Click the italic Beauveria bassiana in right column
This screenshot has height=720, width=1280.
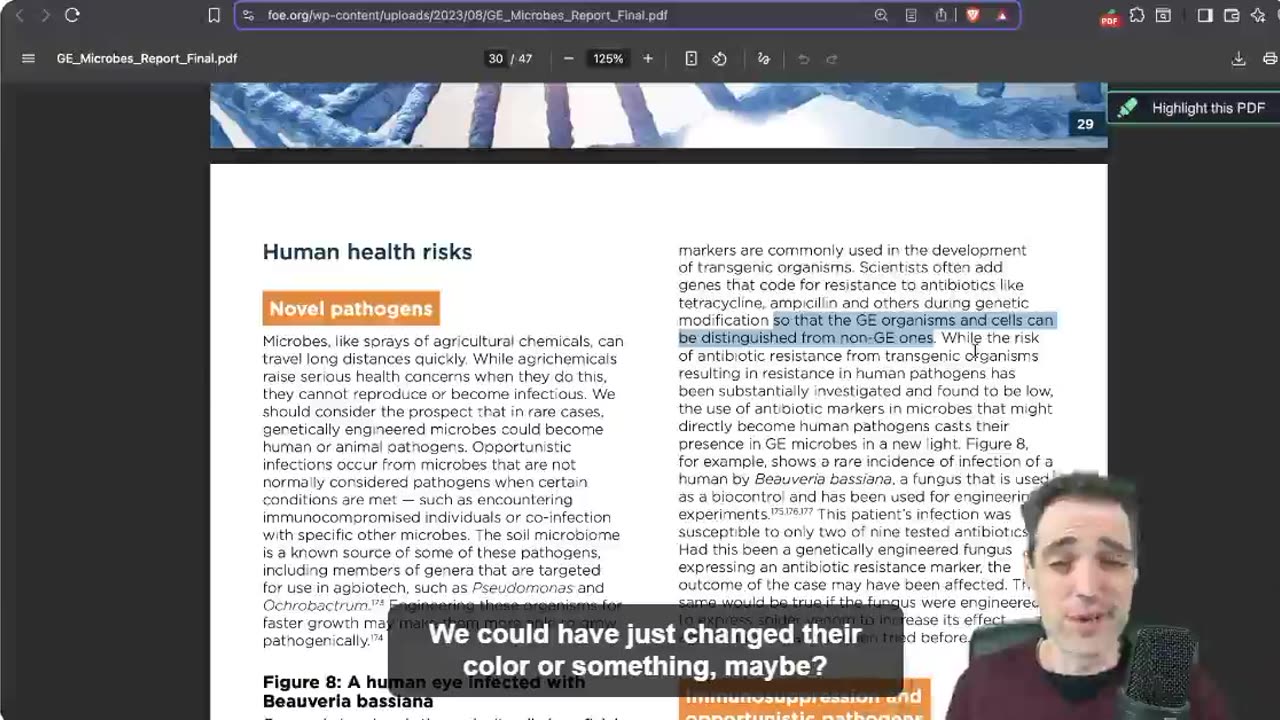[823, 479]
